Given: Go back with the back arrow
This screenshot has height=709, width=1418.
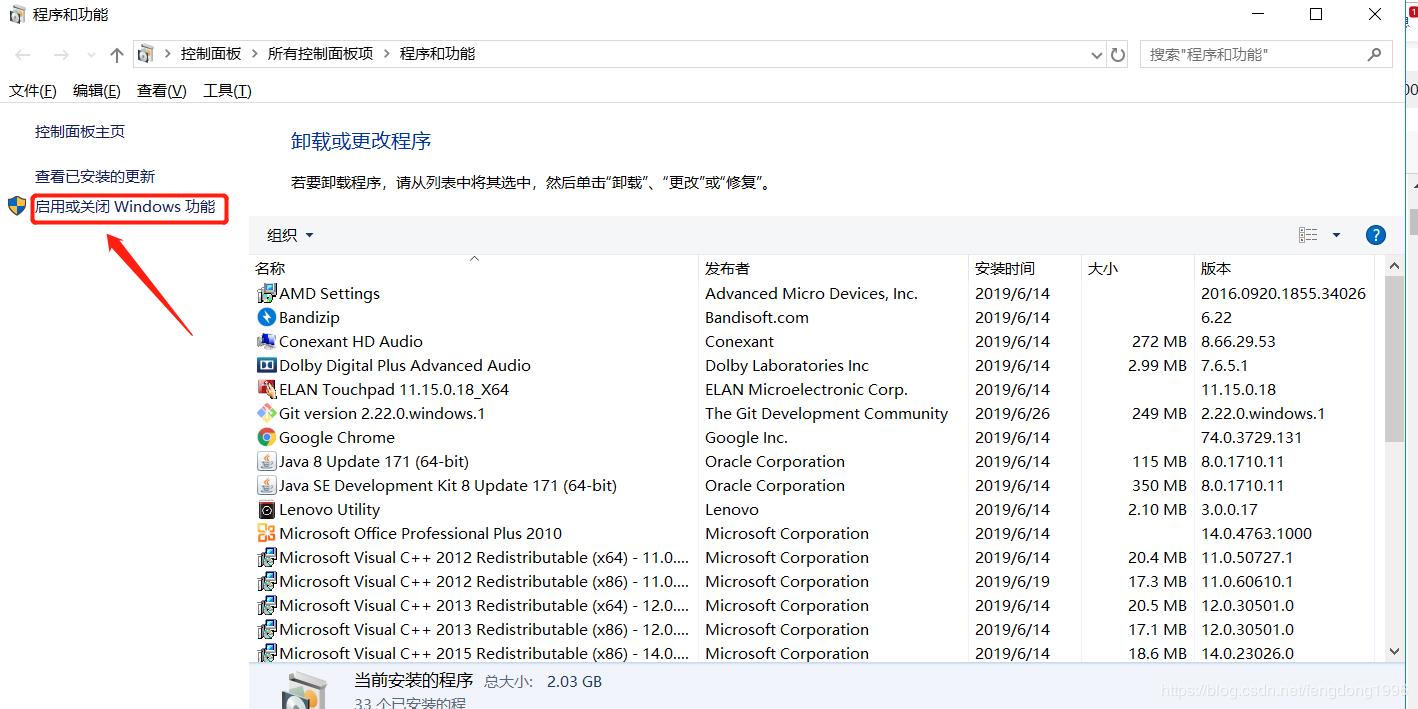Looking at the screenshot, I should pyautogui.click(x=24, y=55).
